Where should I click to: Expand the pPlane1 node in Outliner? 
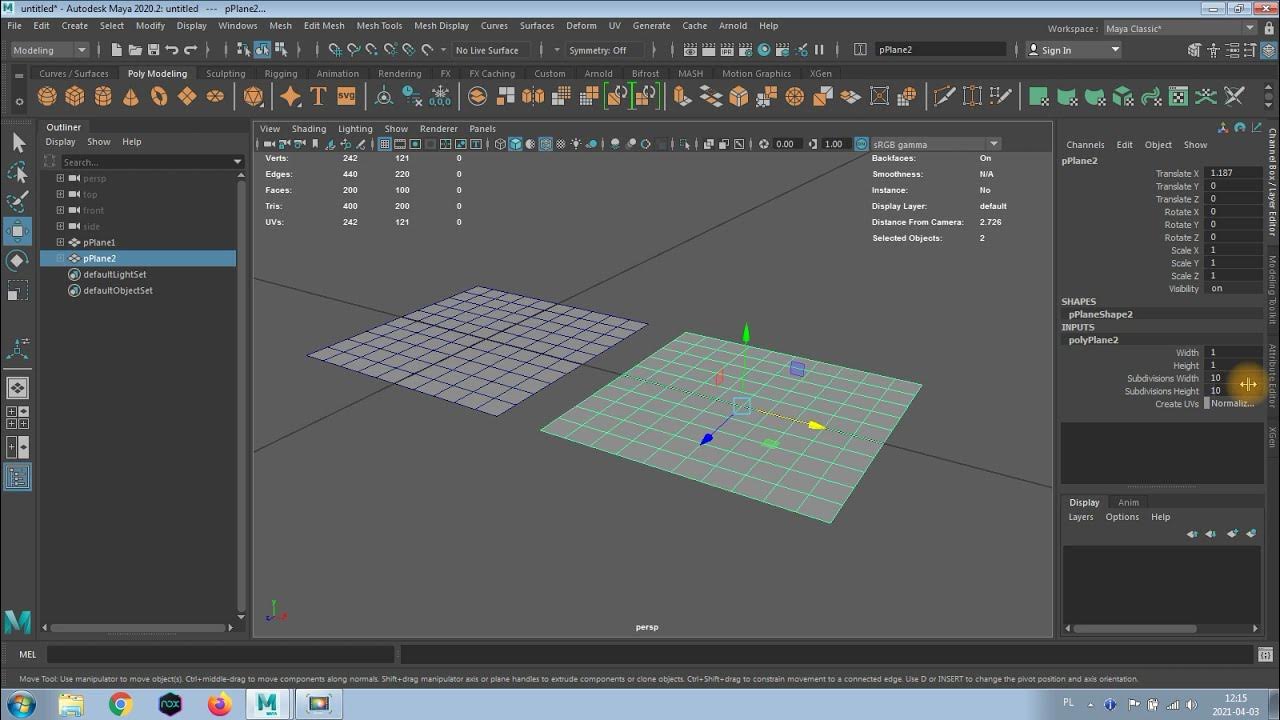tap(60, 242)
